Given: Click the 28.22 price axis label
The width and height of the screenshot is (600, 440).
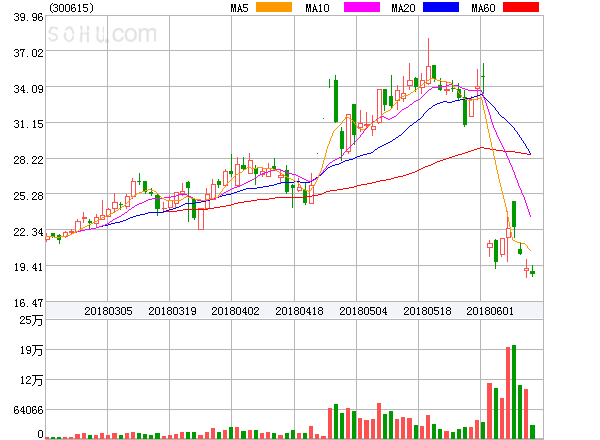Looking at the screenshot, I should pyautogui.click(x=28, y=160).
